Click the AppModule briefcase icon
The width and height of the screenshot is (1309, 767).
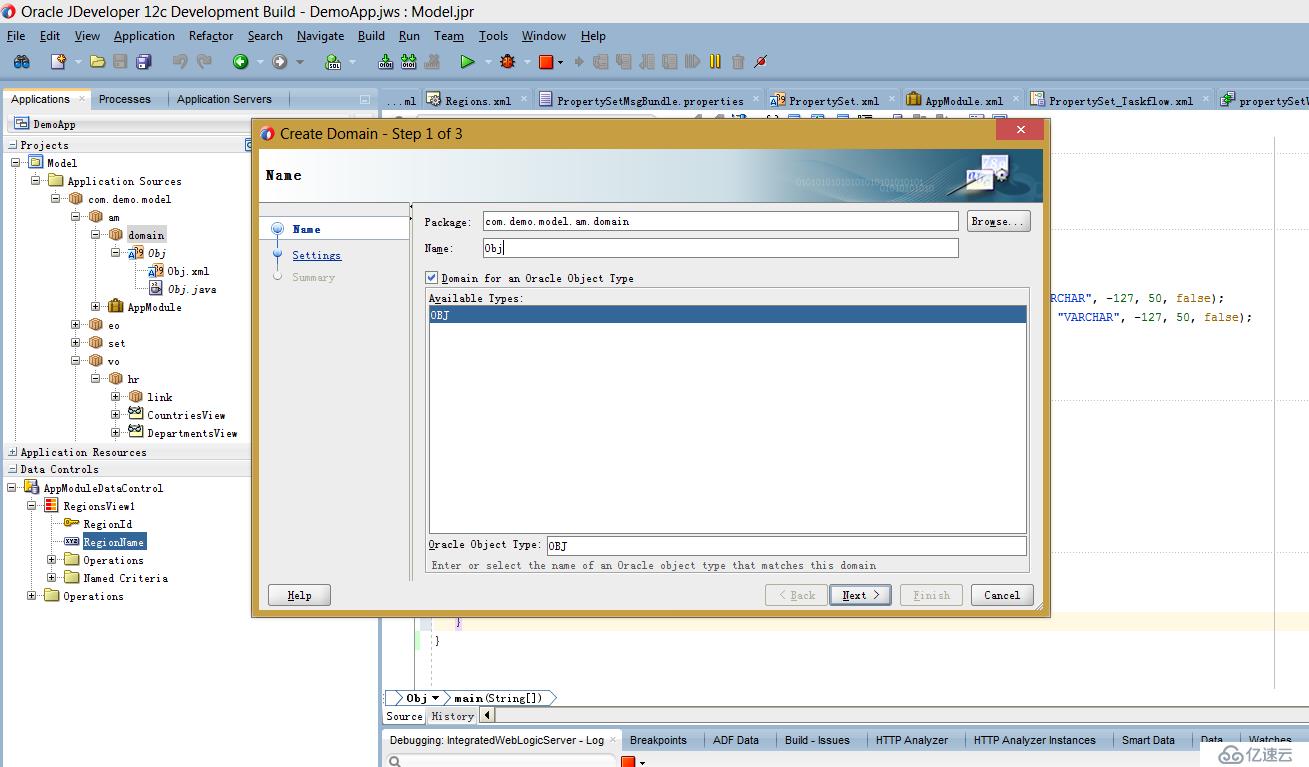pyautogui.click(x=116, y=307)
